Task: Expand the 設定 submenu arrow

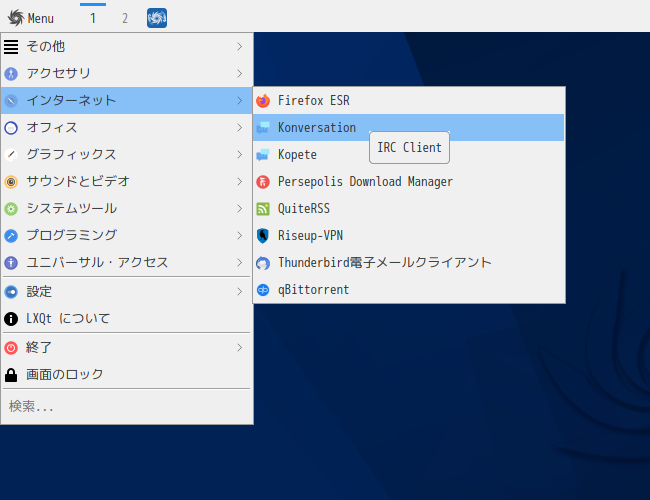Action: 240,292
